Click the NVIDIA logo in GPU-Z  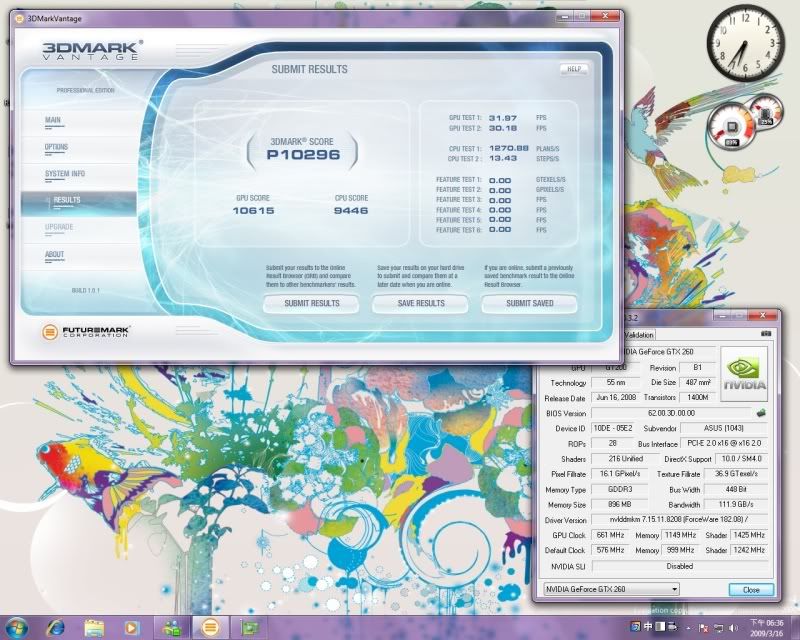tap(744, 374)
